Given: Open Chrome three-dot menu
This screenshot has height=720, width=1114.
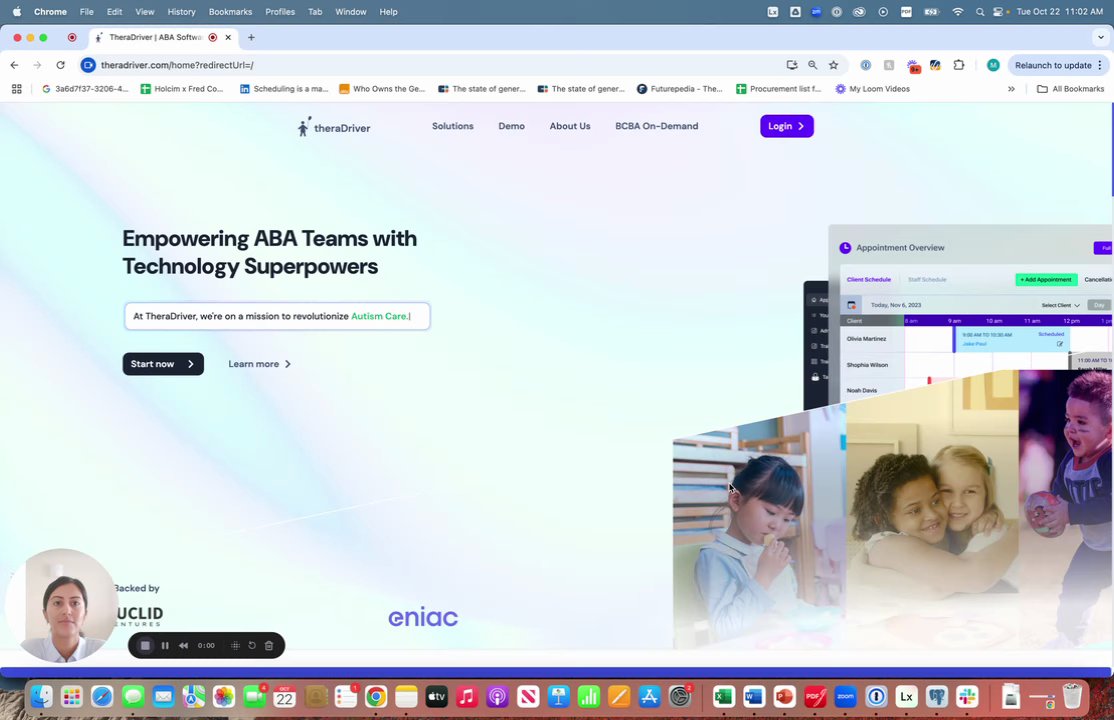Looking at the screenshot, I should [1100, 65].
